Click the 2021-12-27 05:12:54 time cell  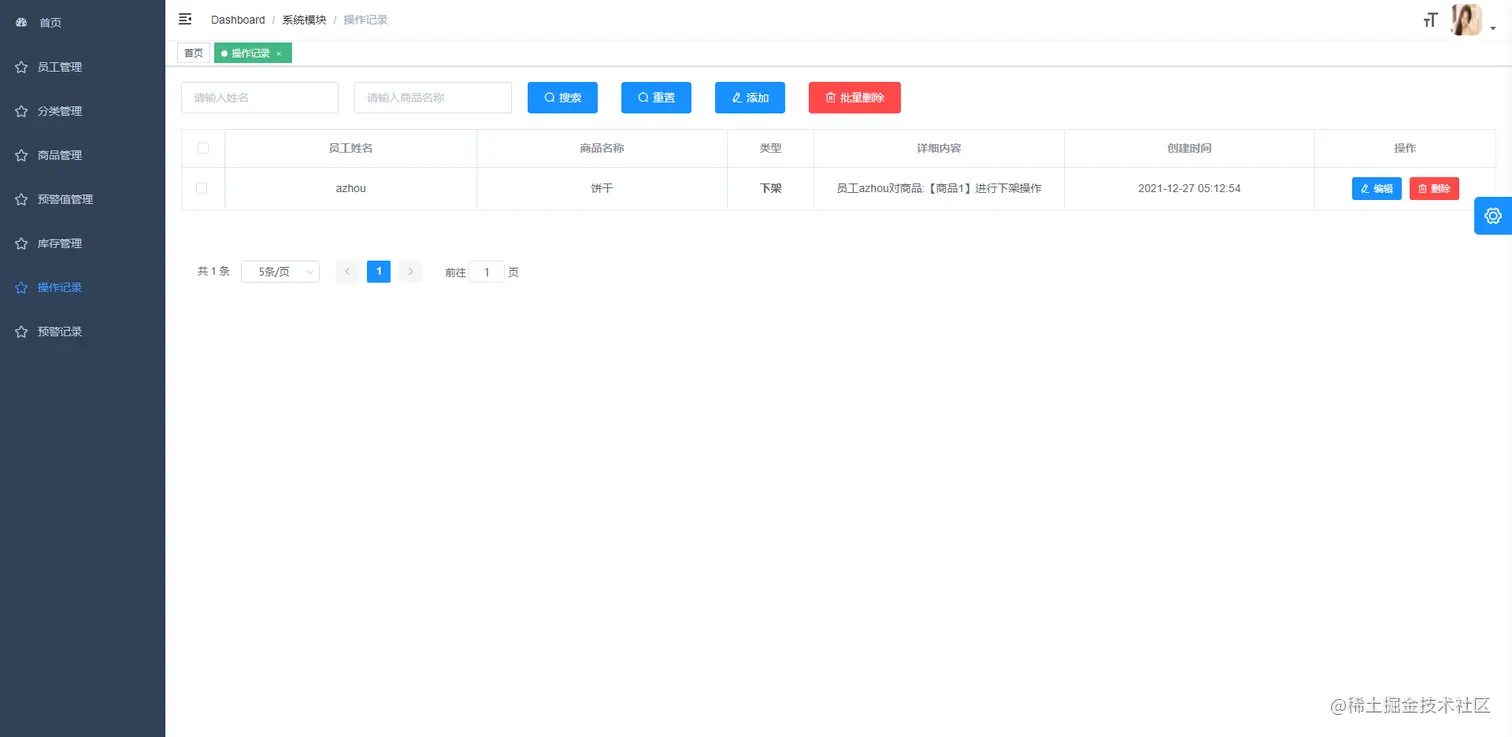pos(1189,188)
